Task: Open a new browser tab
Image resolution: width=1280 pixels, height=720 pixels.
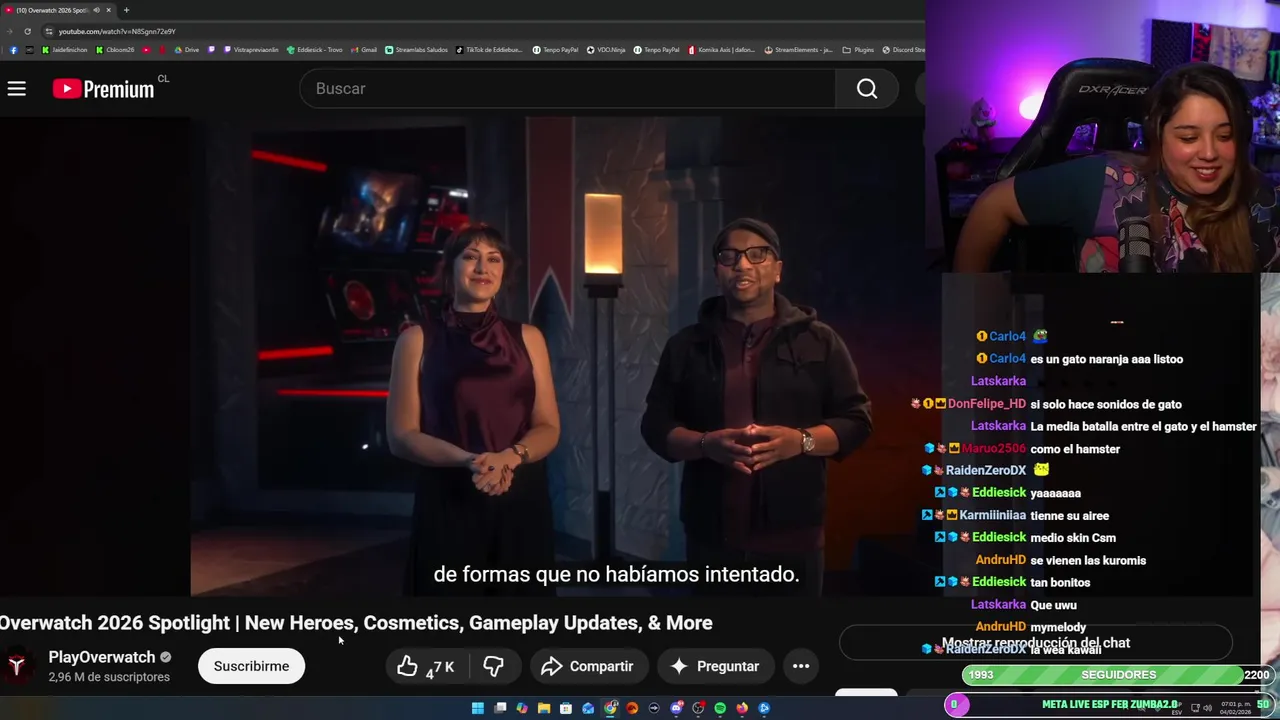Action: tap(126, 10)
